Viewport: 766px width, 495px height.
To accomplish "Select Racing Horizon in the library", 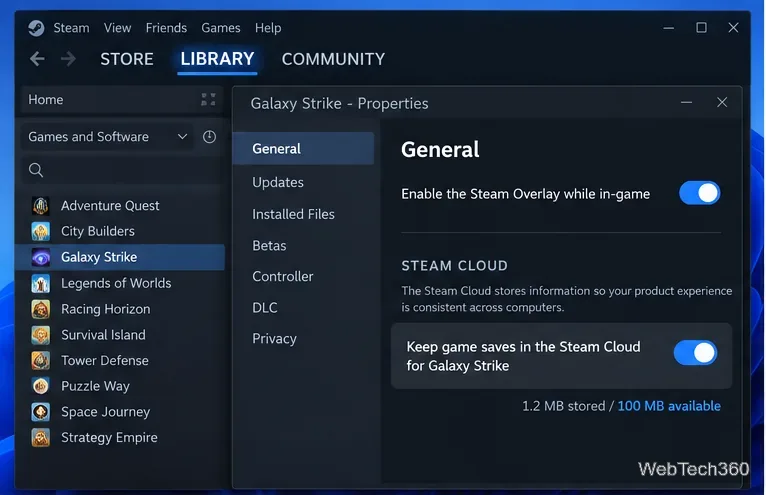I will 120,309.
